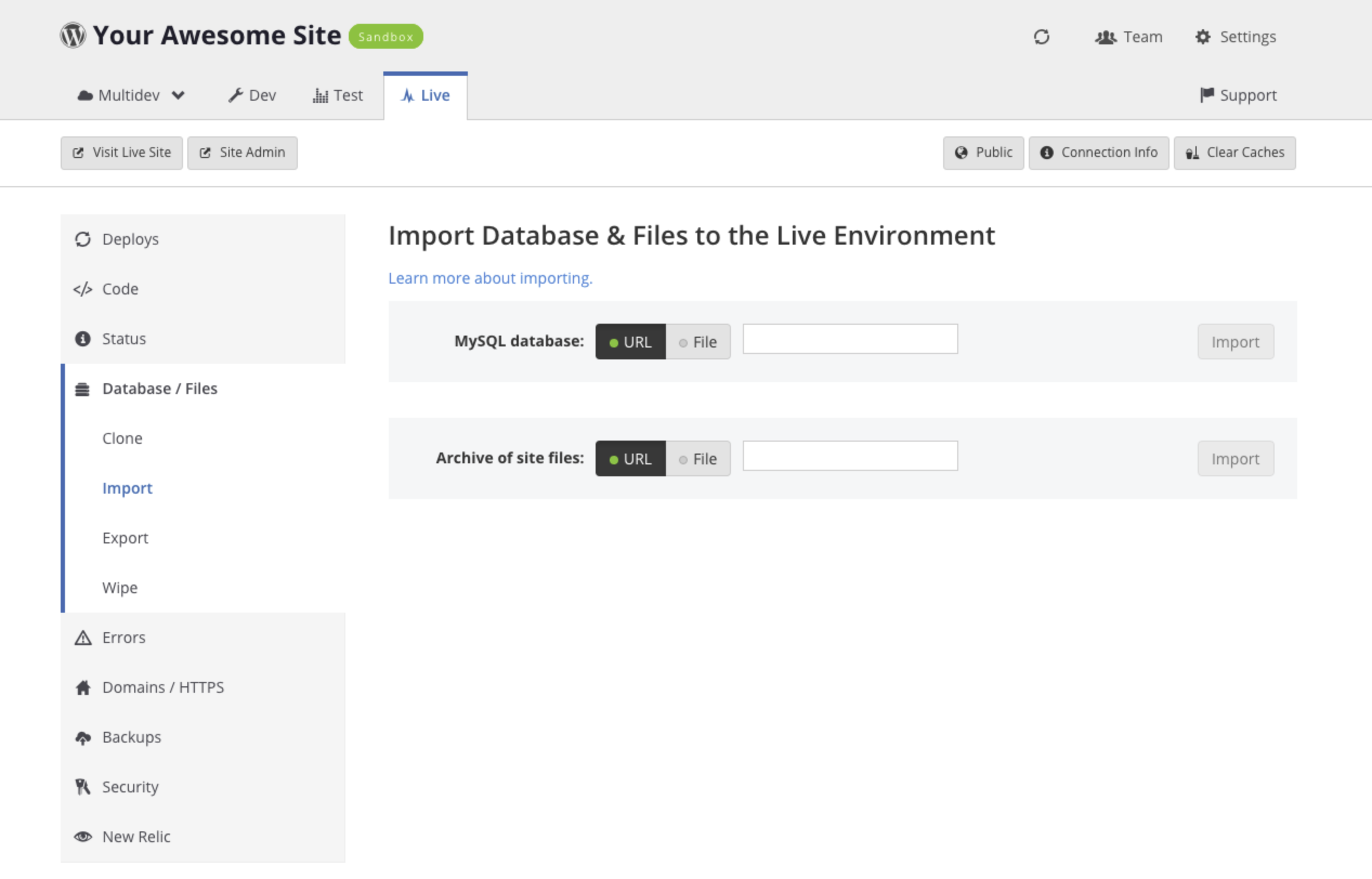Select File option for MySQL database

698,342
